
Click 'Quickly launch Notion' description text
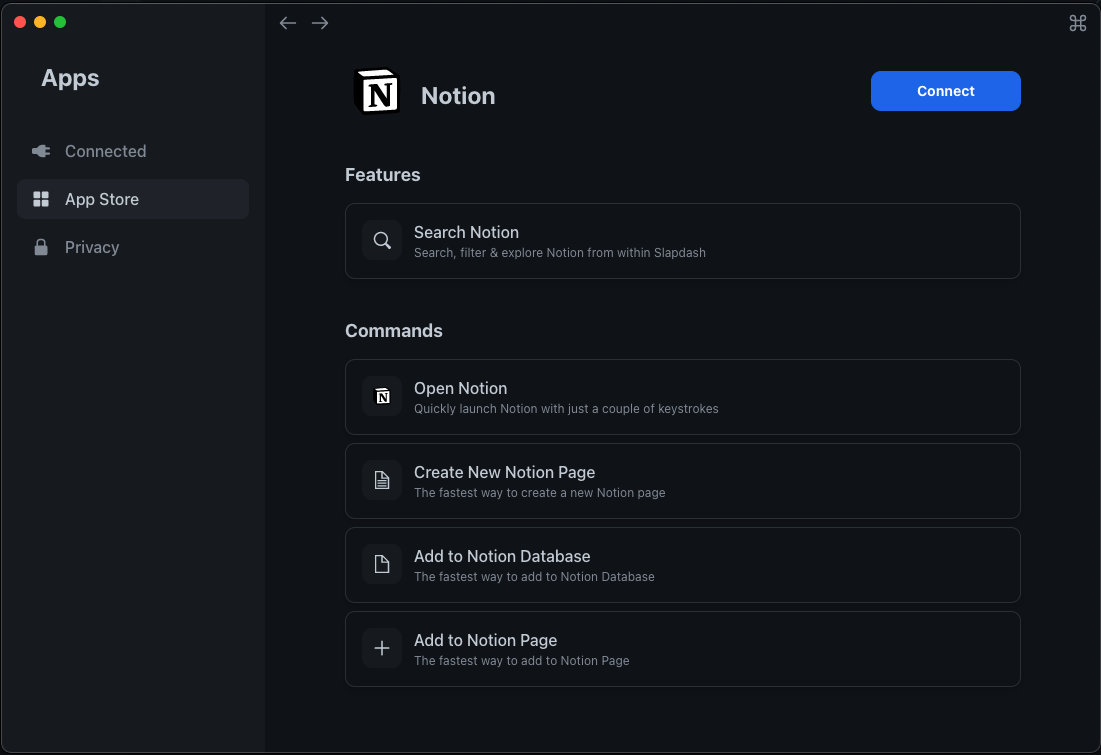tap(566, 409)
